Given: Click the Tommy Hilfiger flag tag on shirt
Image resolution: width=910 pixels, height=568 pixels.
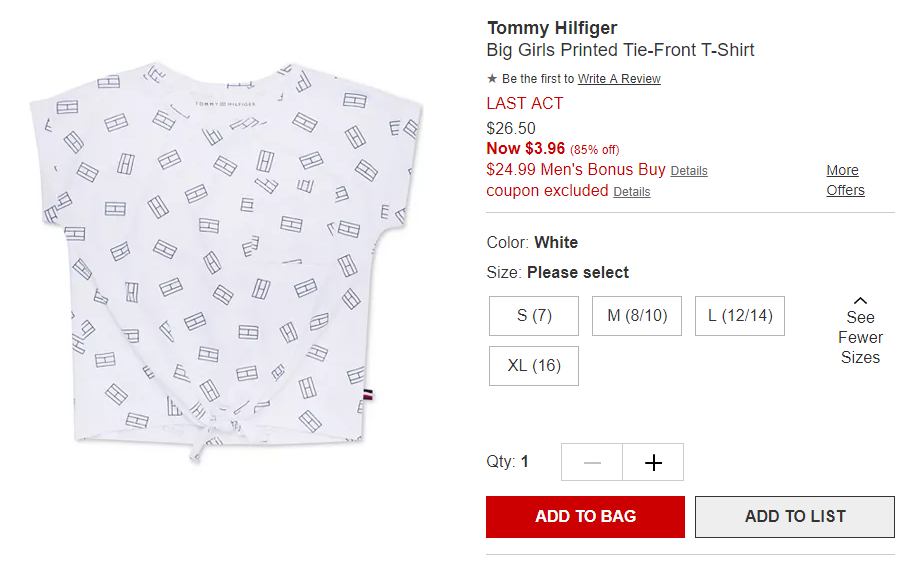Looking at the screenshot, I should point(368,395).
